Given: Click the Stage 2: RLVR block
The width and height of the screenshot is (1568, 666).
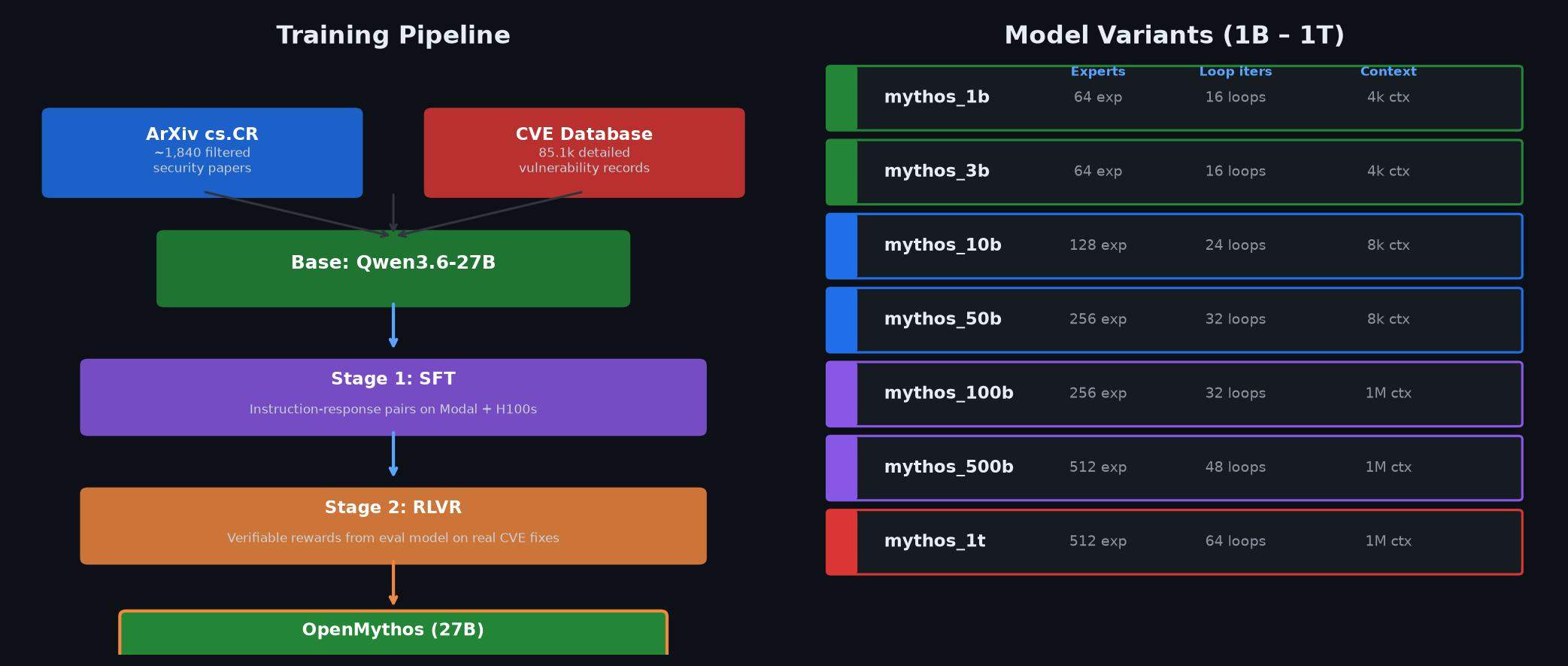Looking at the screenshot, I should click(x=393, y=526).
